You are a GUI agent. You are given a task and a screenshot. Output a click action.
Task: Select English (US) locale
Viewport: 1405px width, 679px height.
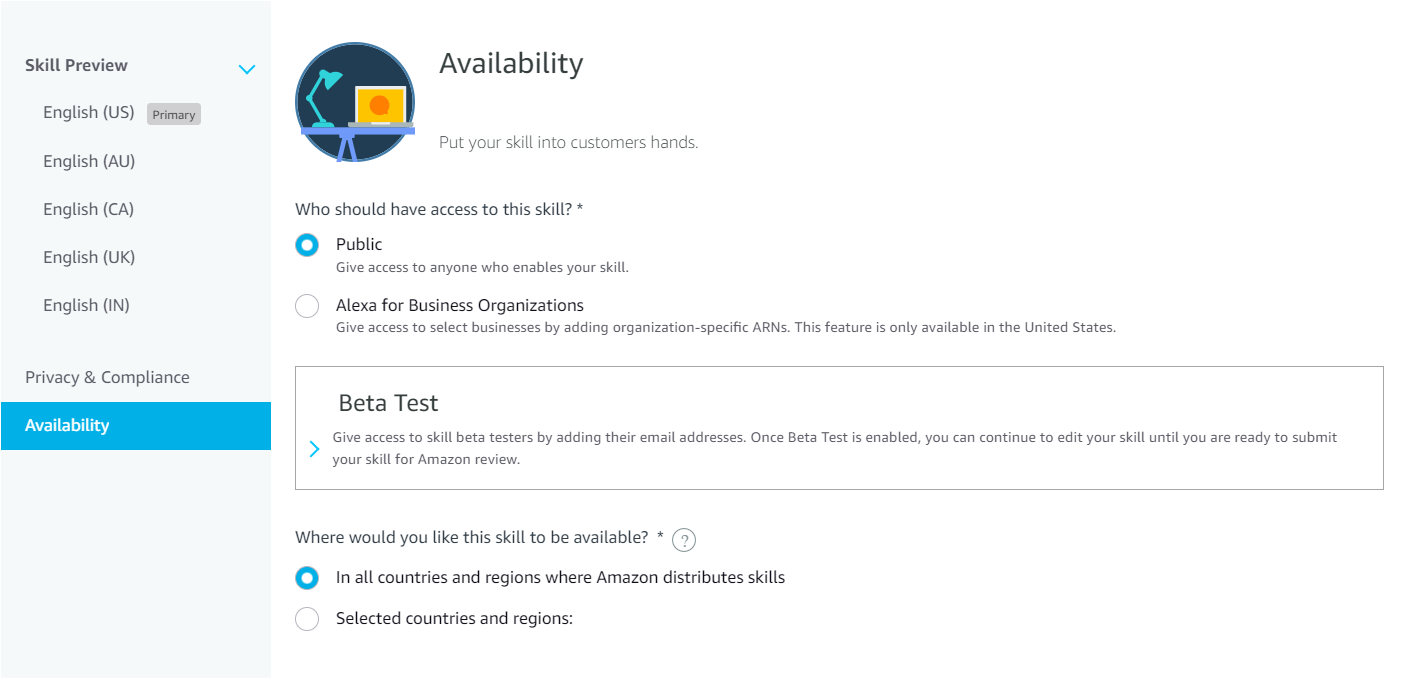88,112
